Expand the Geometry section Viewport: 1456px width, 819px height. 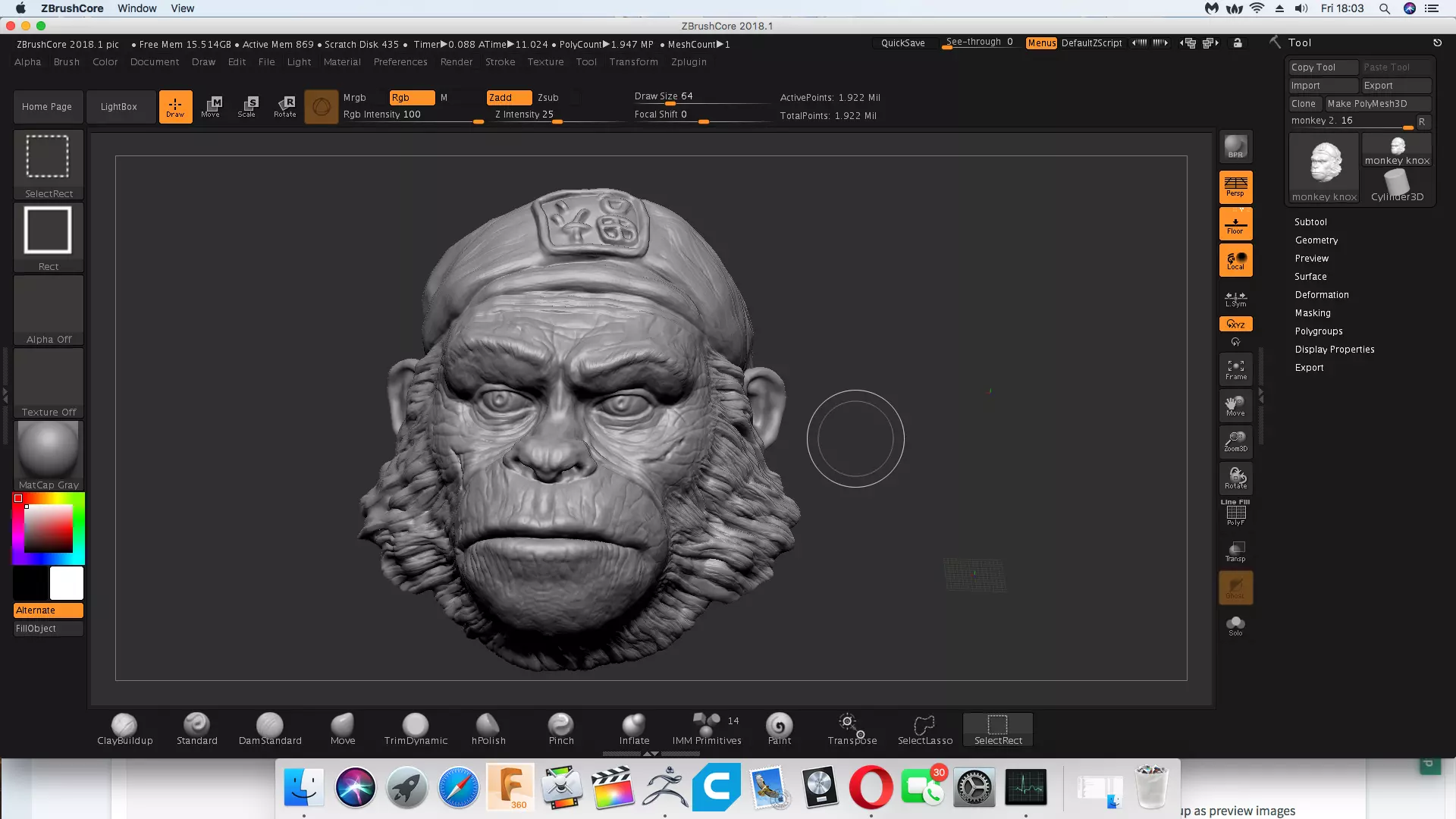(x=1316, y=240)
